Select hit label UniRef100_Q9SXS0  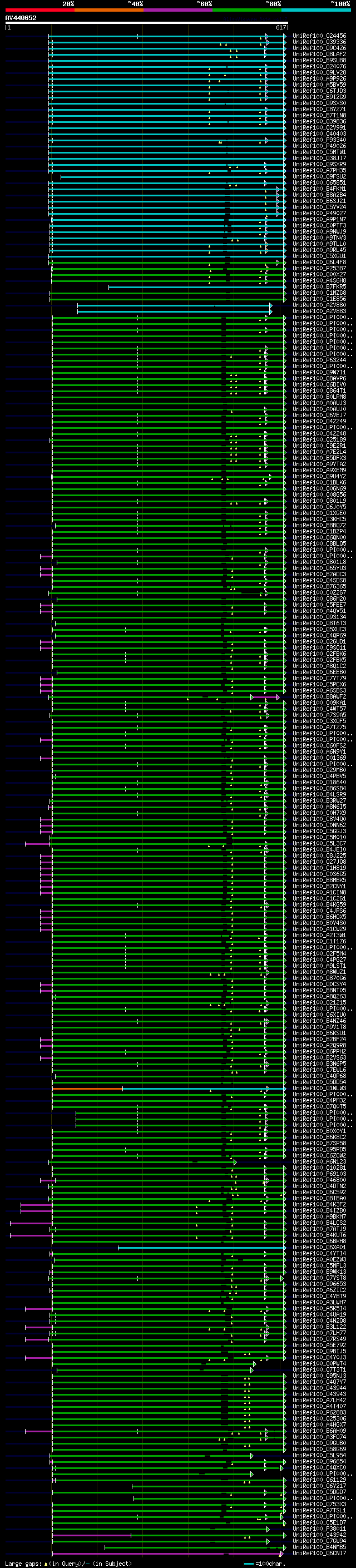319,103
